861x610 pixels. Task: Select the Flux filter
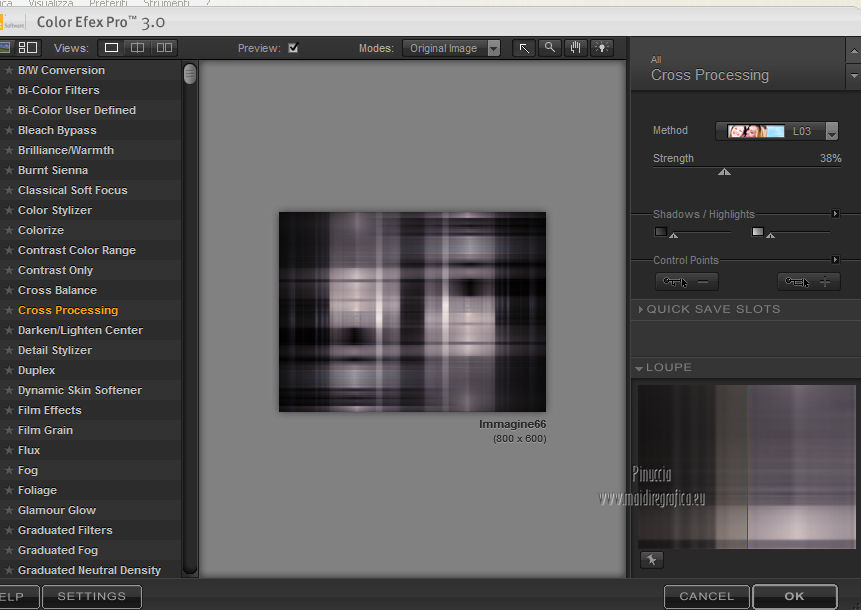(29, 450)
